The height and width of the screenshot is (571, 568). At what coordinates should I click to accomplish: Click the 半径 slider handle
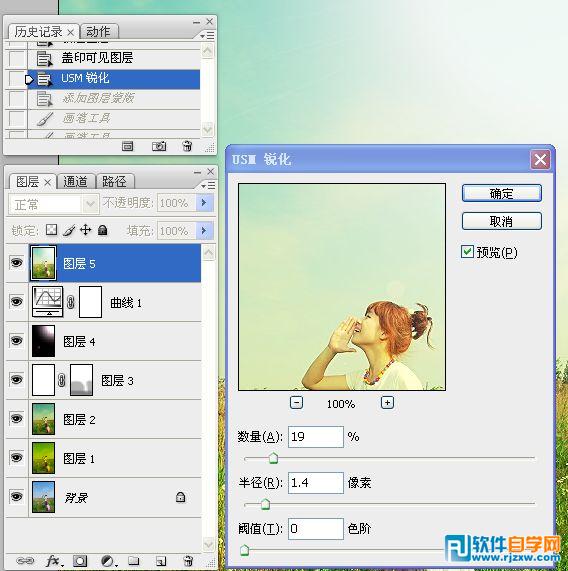point(265,504)
